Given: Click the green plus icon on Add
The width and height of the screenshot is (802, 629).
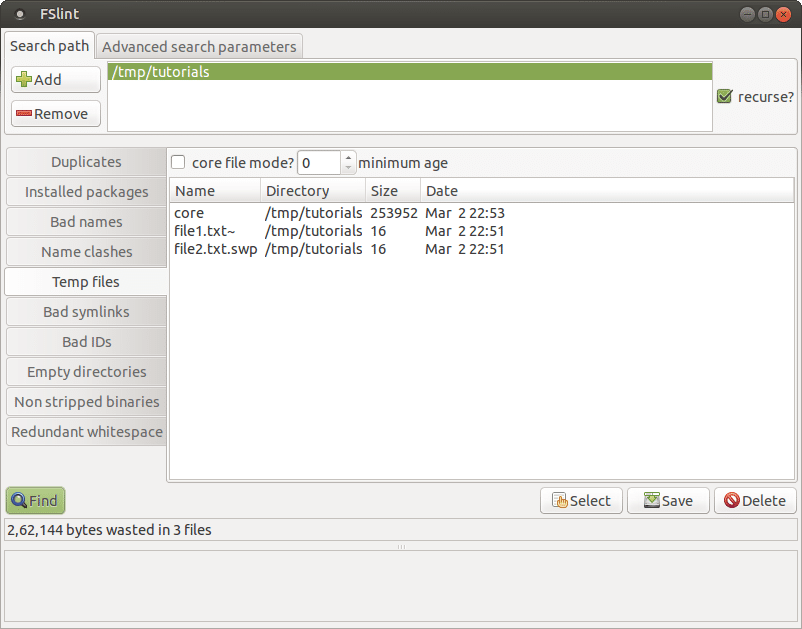Looking at the screenshot, I should point(24,79).
